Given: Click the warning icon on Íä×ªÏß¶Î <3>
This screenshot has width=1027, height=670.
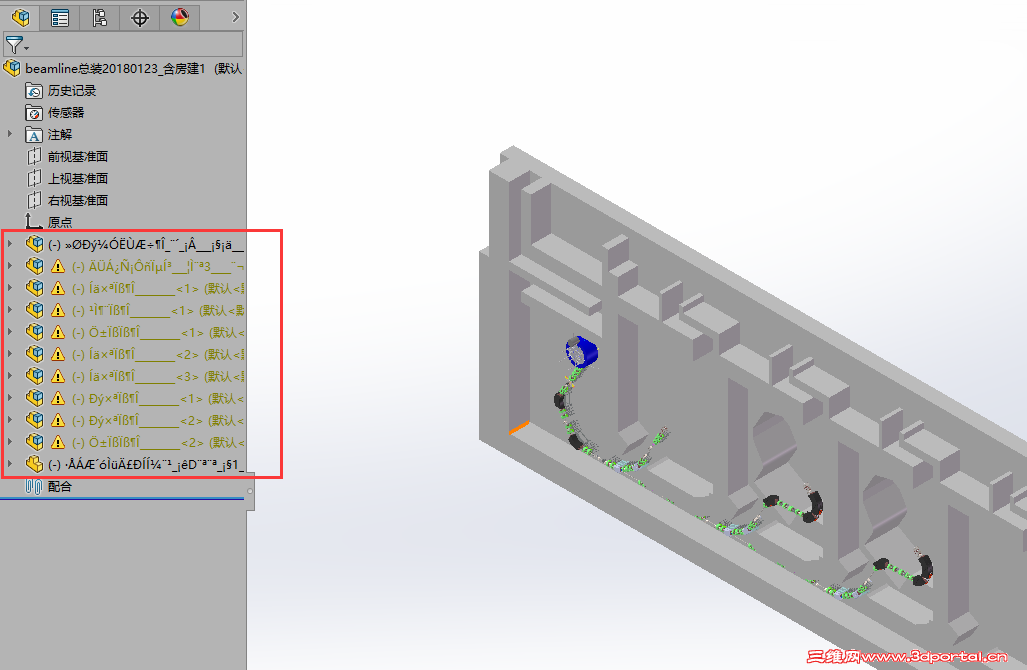Looking at the screenshot, I should click(x=58, y=376).
